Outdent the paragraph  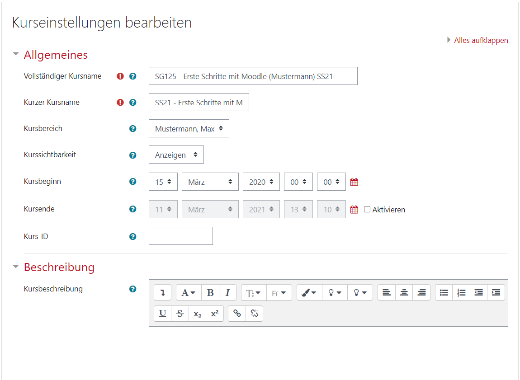[x=479, y=293]
